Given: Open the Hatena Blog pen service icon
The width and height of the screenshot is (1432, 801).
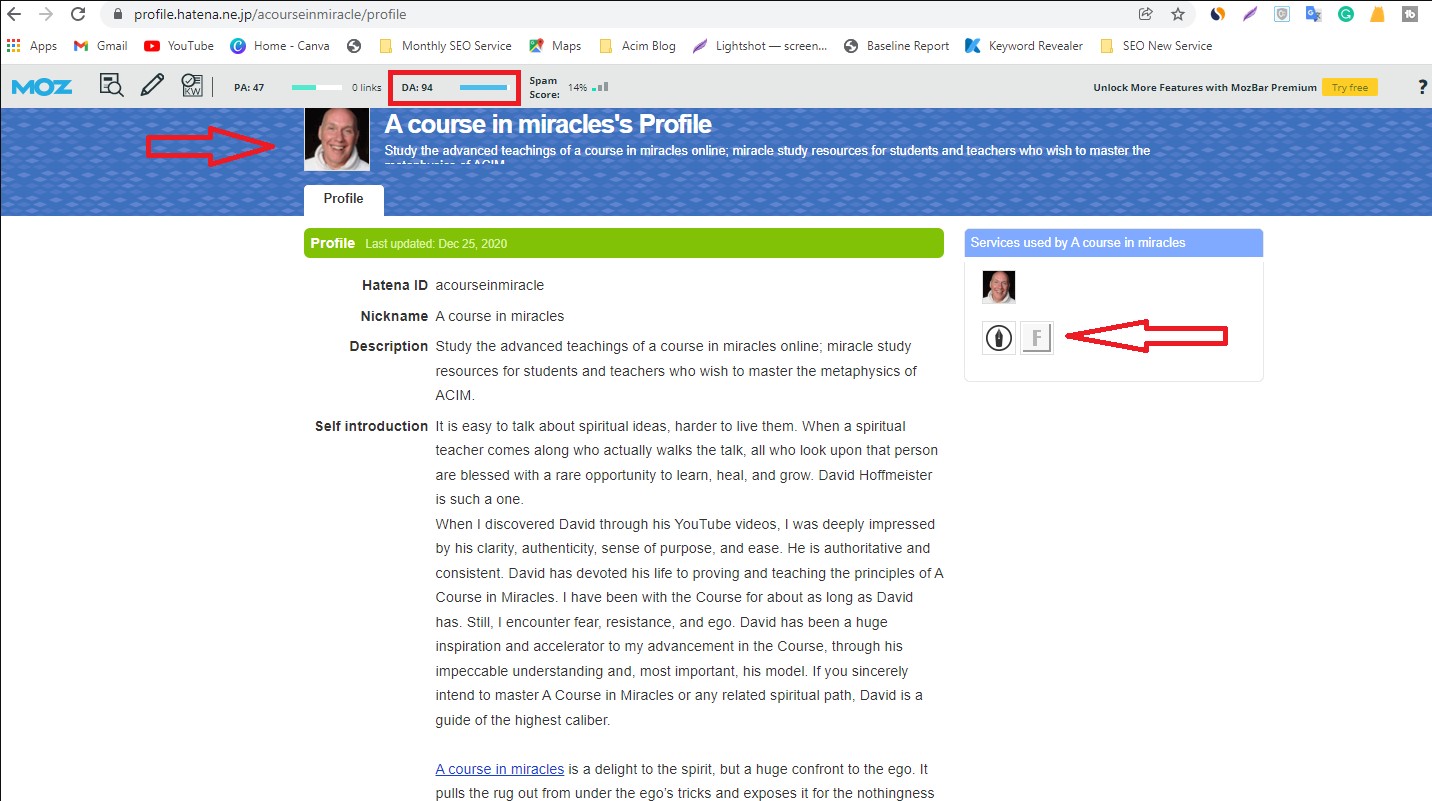Looking at the screenshot, I should [998, 337].
